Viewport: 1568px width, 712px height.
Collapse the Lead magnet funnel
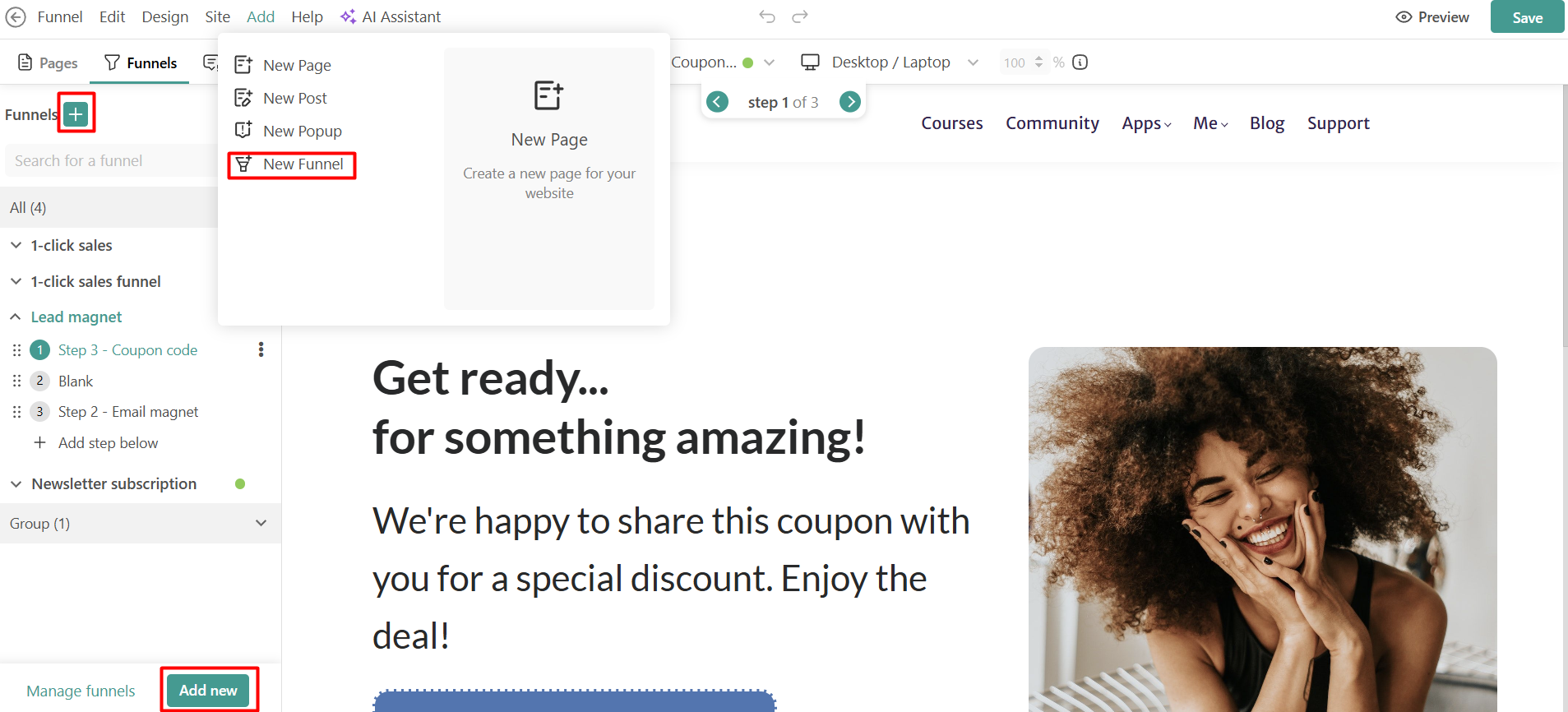[x=16, y=317]
